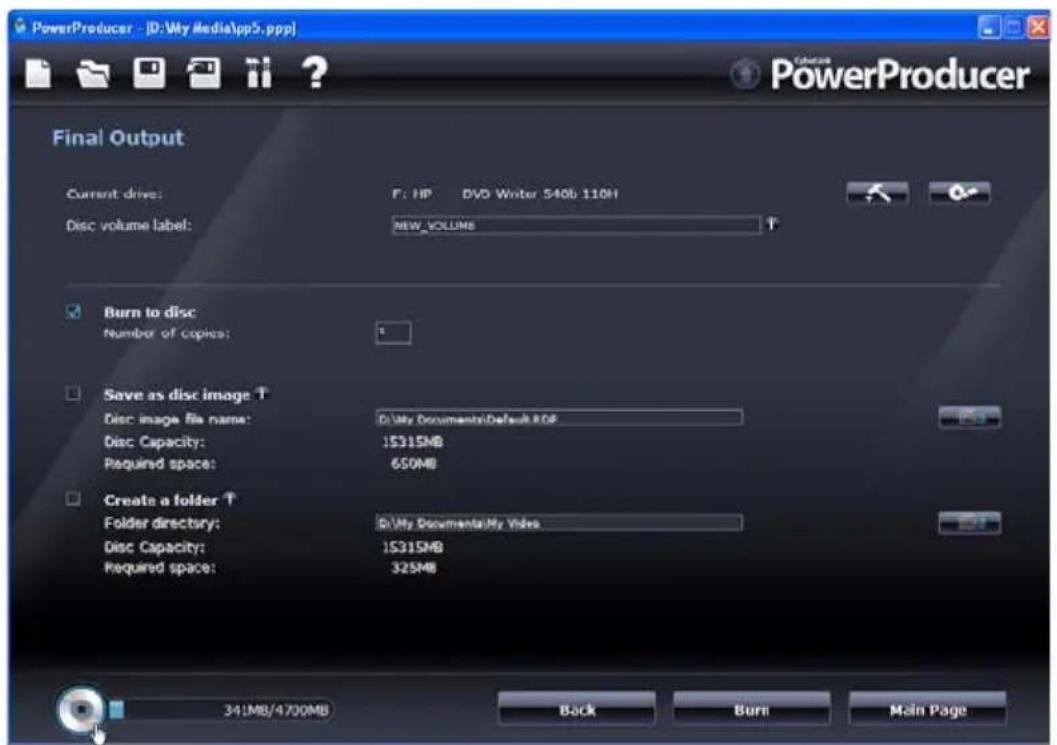Click the New Project icon

coord(38,73)
